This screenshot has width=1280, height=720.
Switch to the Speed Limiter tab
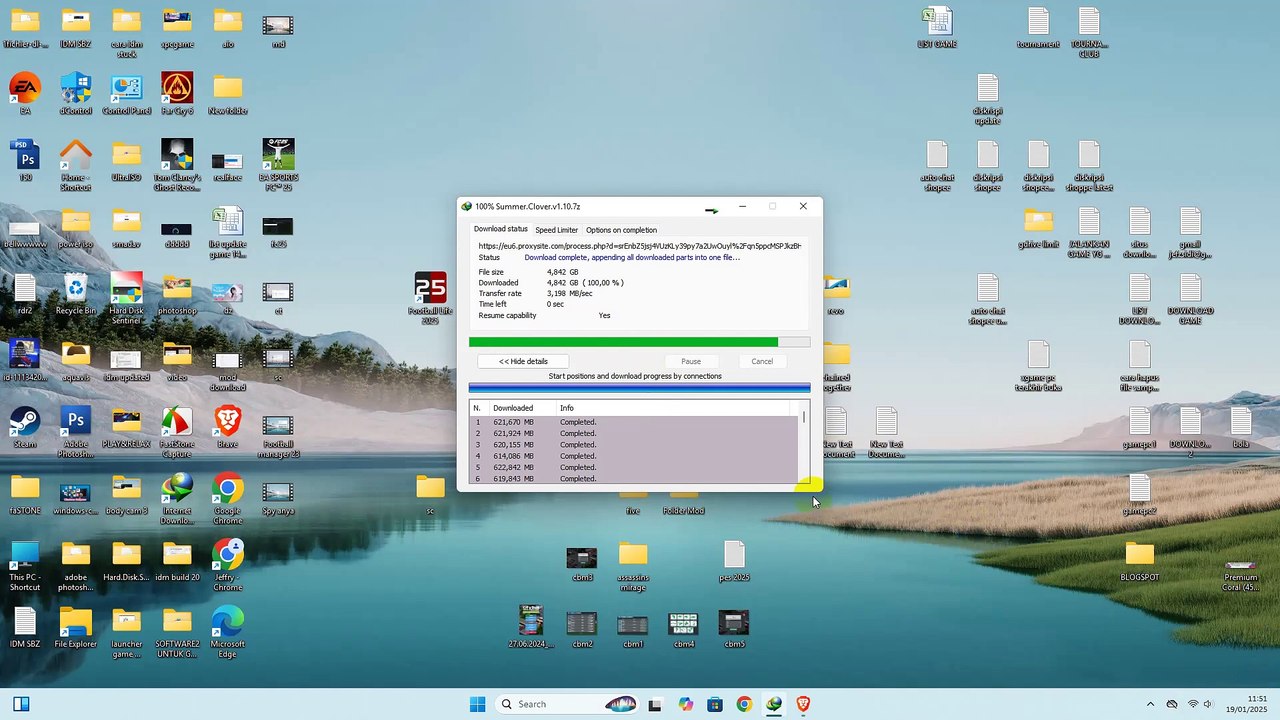point(556,229)
